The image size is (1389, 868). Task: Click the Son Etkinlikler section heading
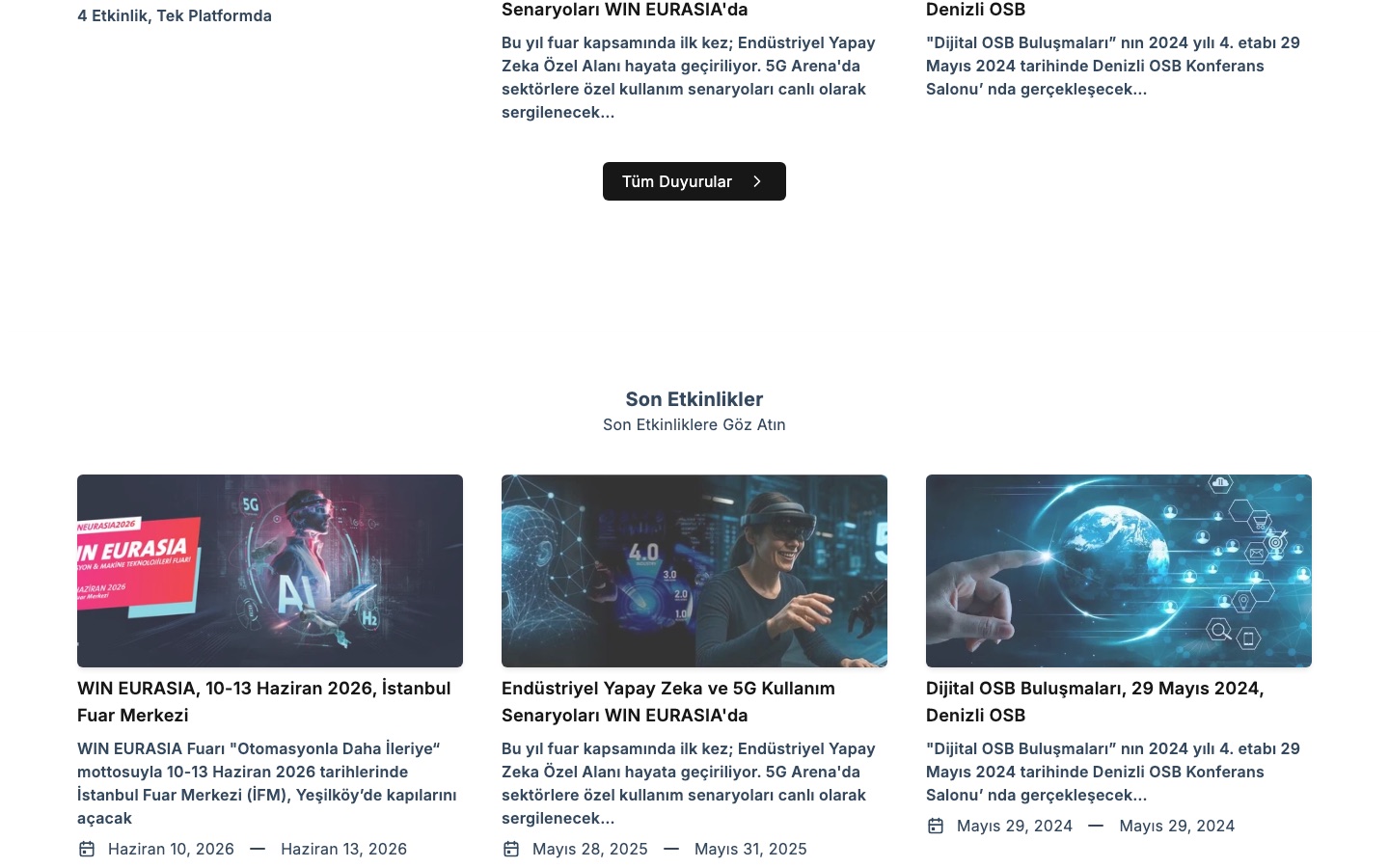click(x=694, y=399)
